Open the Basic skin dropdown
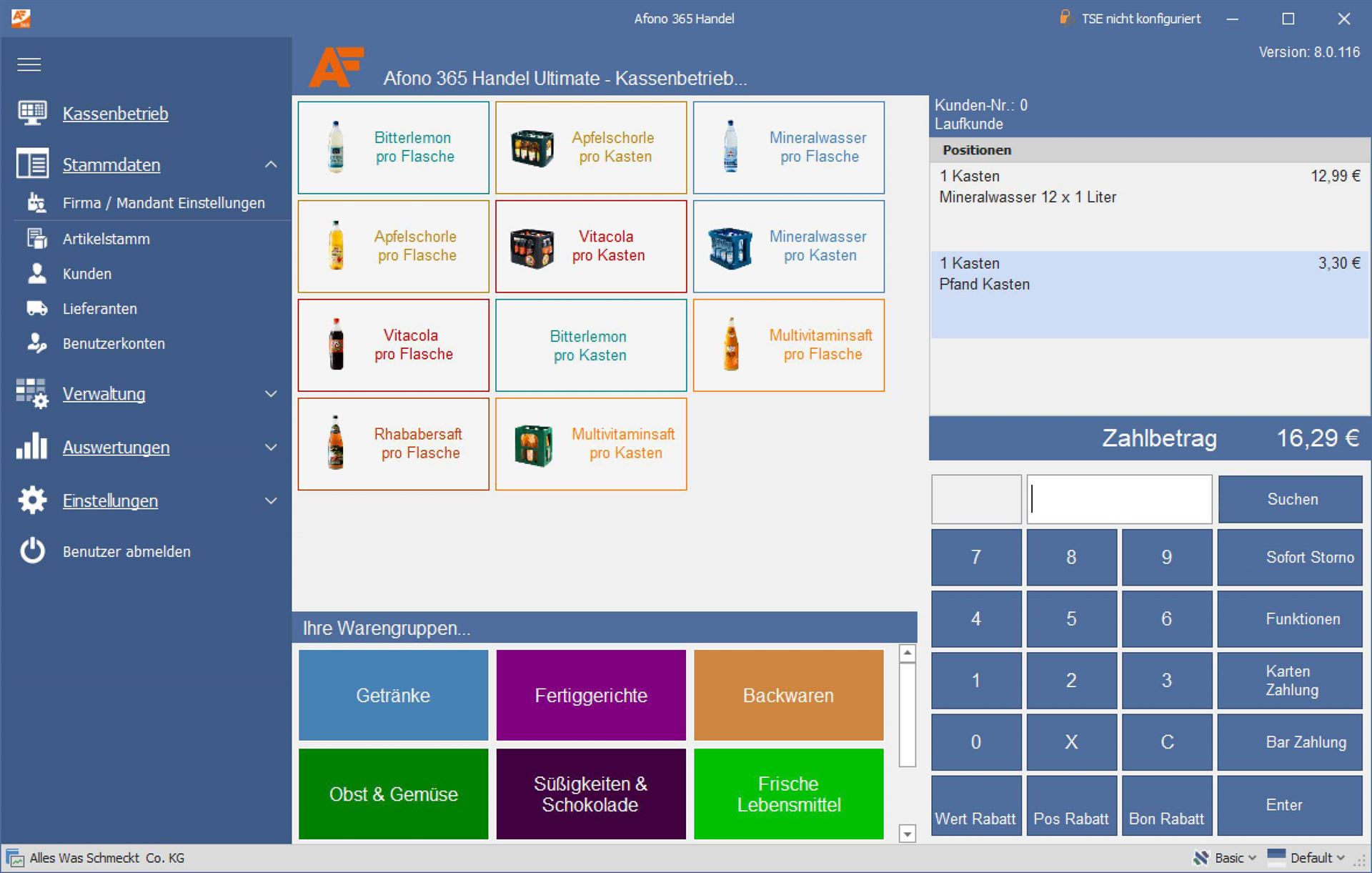Viewport: 1372px width, 873px height. click(x=1252, y=858)
